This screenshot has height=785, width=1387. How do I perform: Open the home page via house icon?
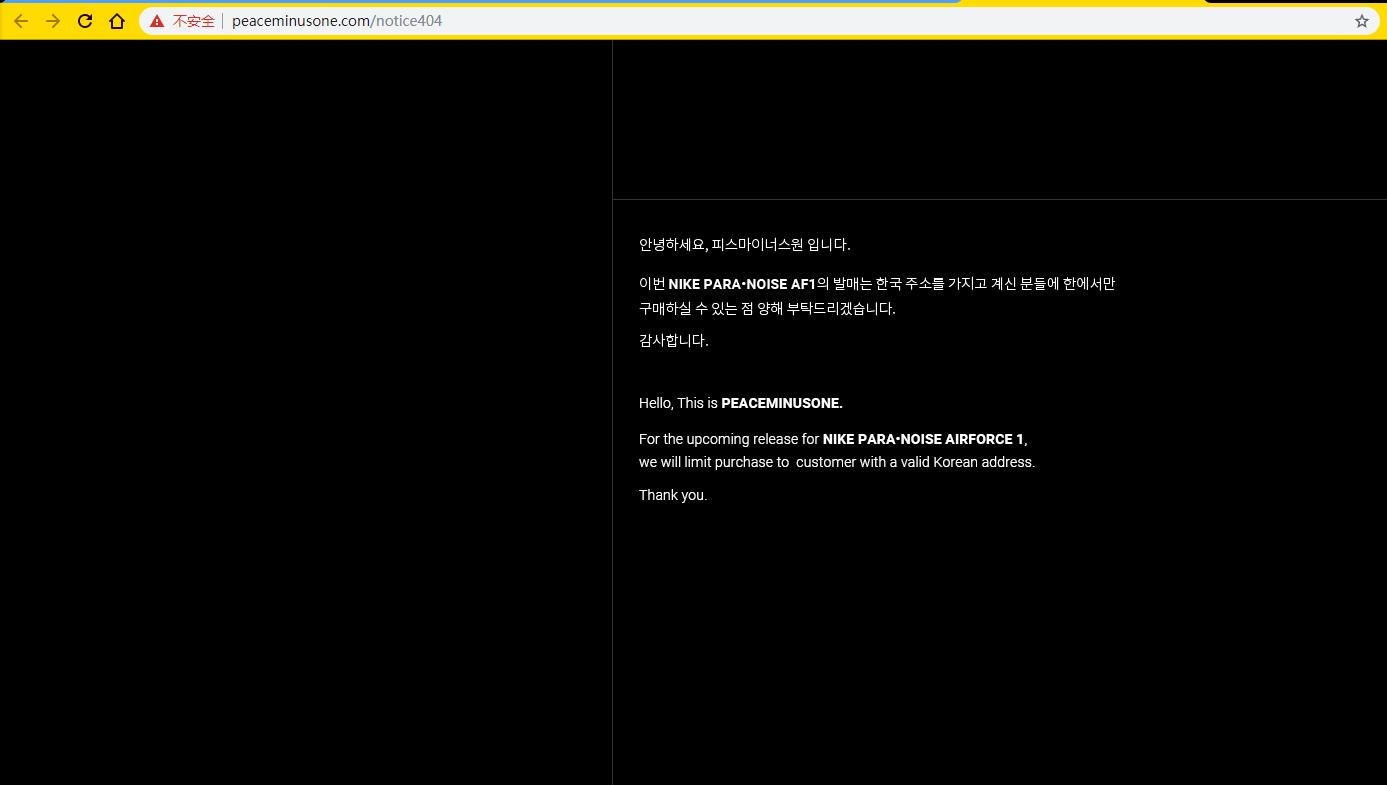pyautogui.click(x=117, y=21)
